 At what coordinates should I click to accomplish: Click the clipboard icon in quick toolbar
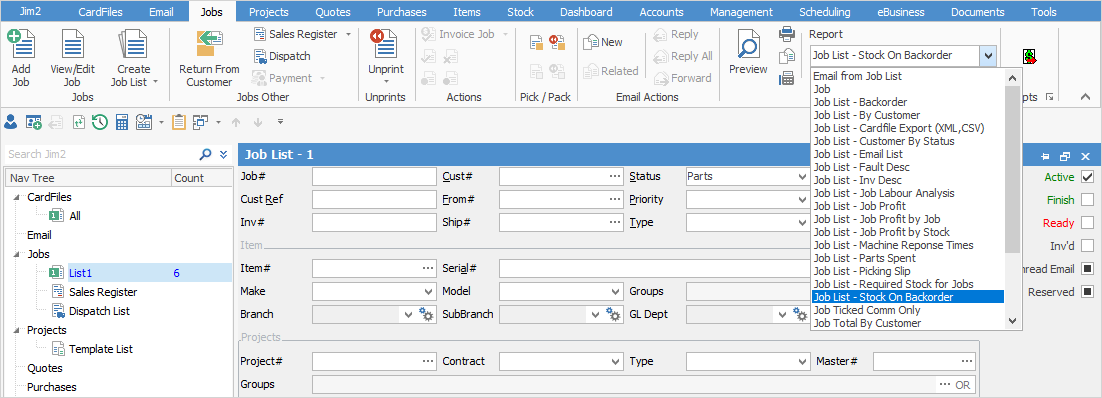pos(179,122)
